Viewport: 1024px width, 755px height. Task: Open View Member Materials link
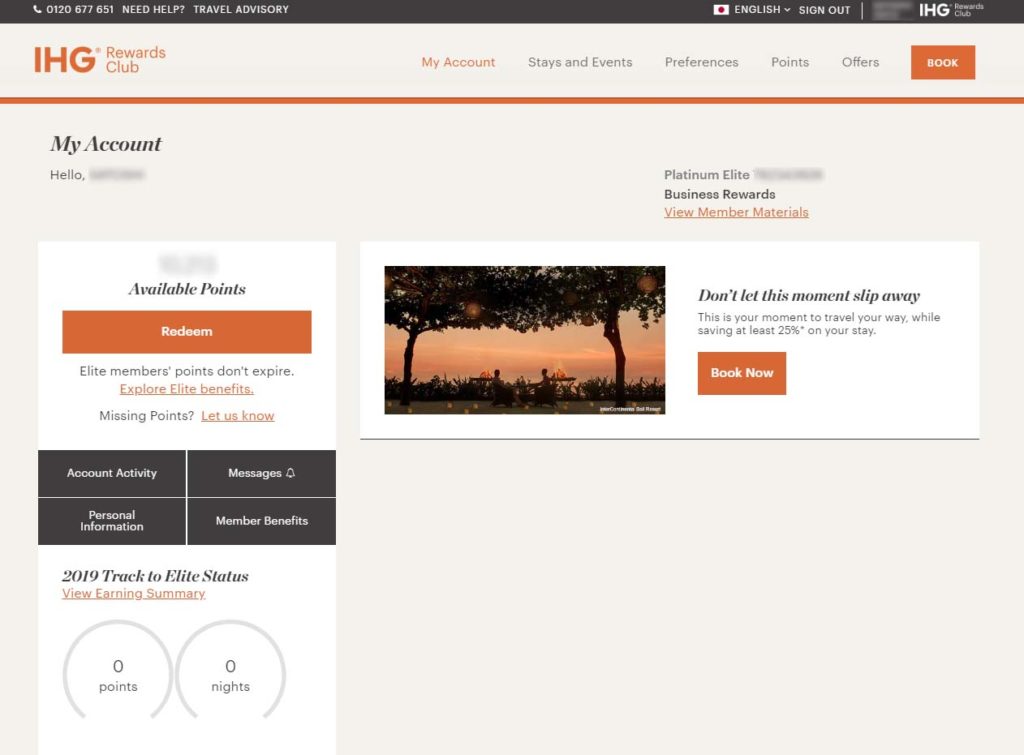pos(736,212)
